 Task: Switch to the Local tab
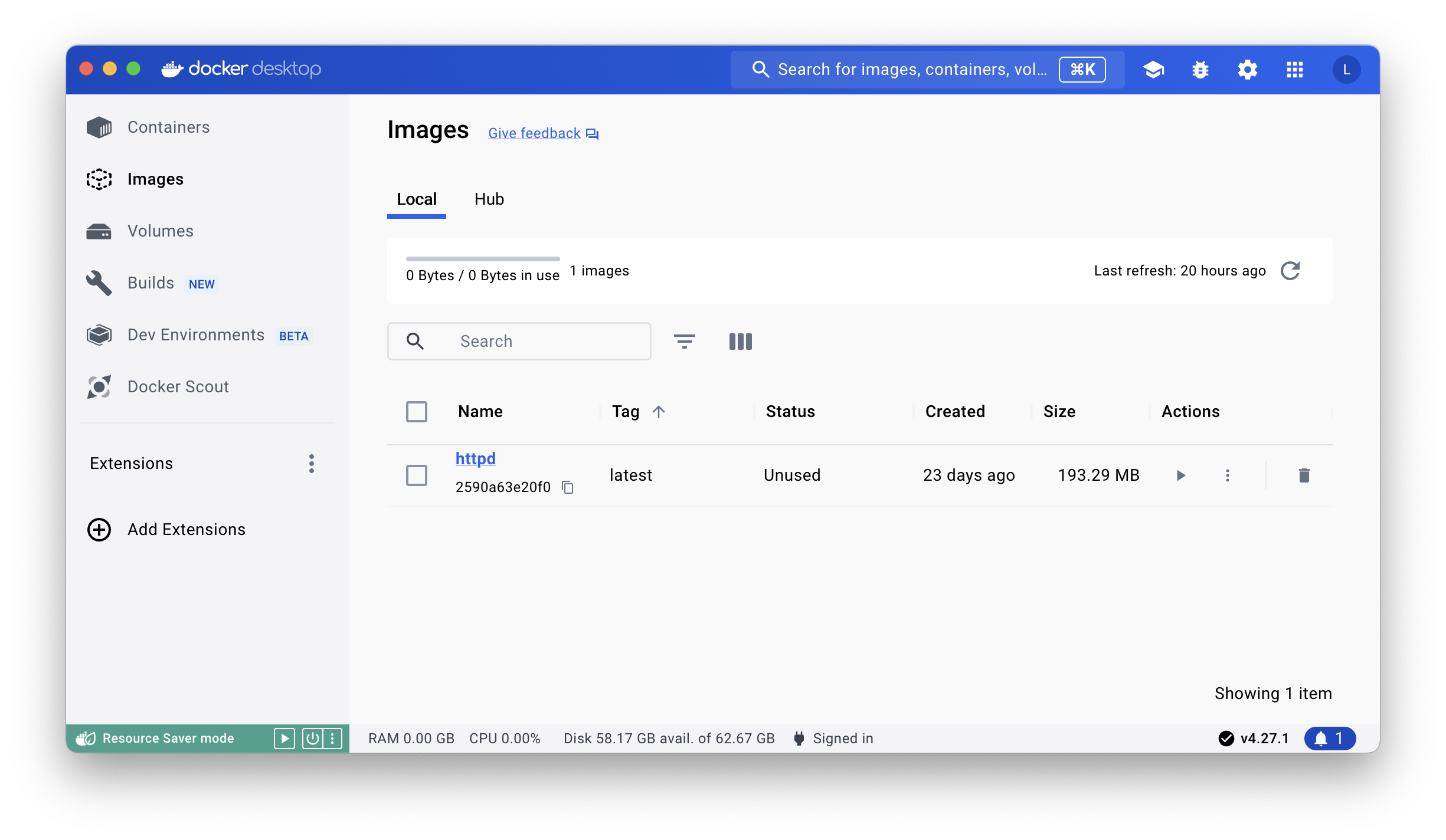(x=417, y=199)
